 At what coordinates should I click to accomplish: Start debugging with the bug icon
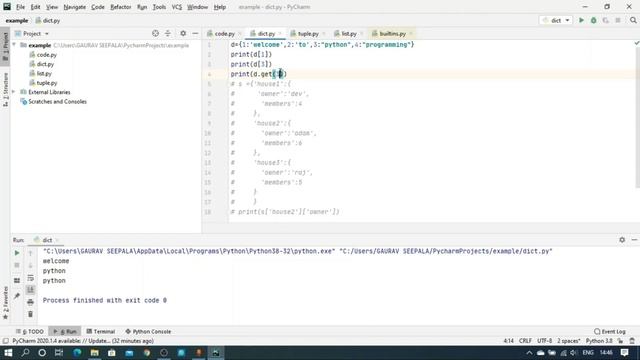click(x=593, y=20)
